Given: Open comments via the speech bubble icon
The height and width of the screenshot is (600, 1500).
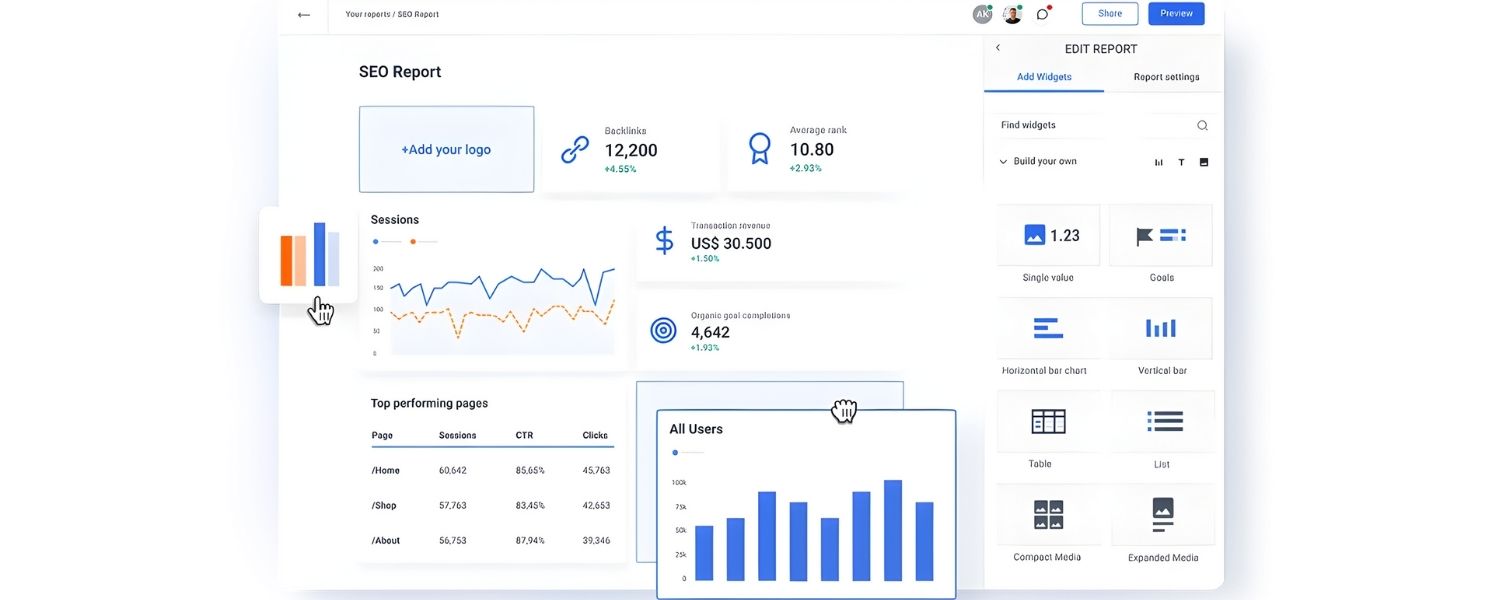Looking at the screenshot, I should tap(1042, 13).
